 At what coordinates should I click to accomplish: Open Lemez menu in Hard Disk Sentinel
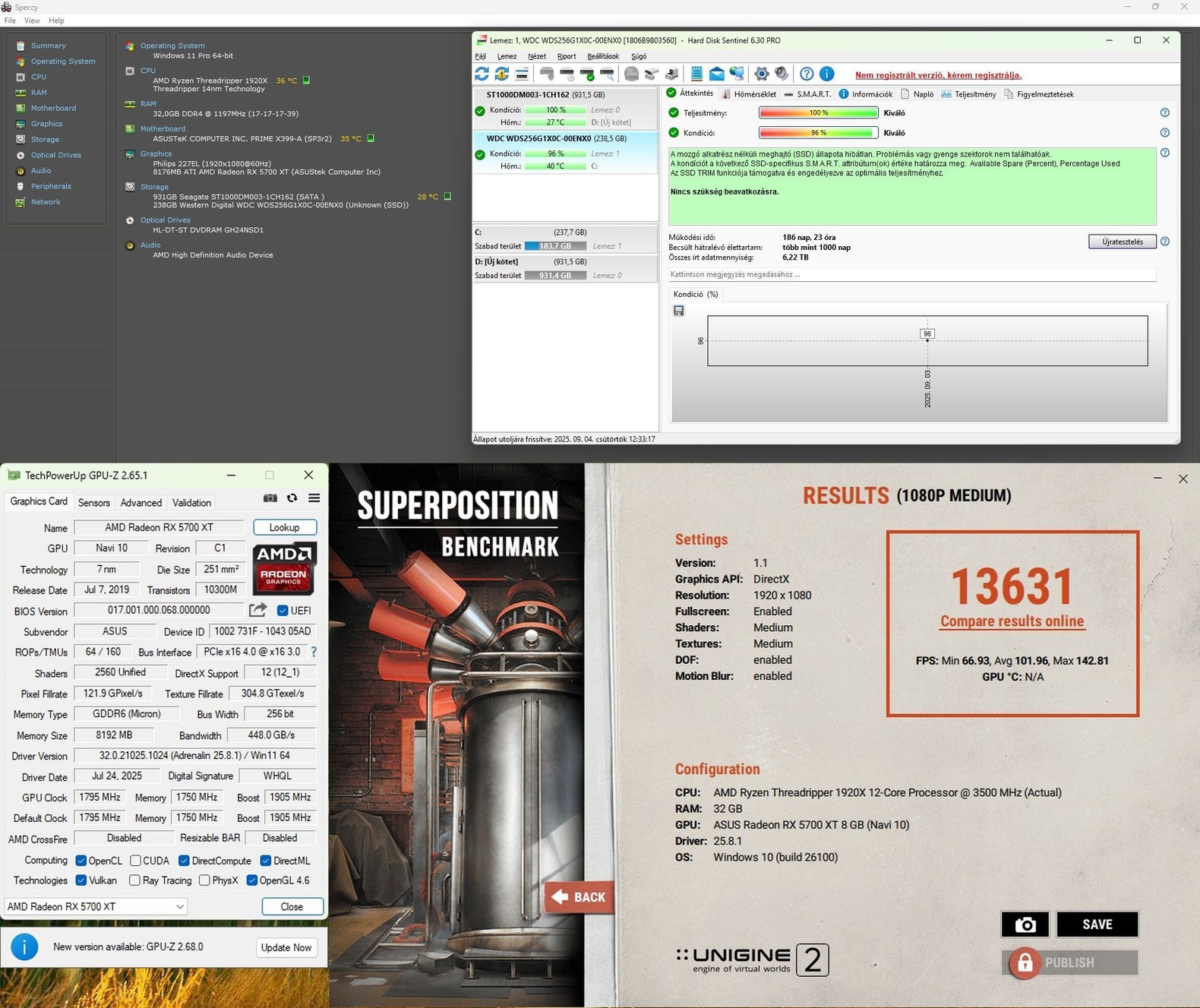[x=507, y=56]
